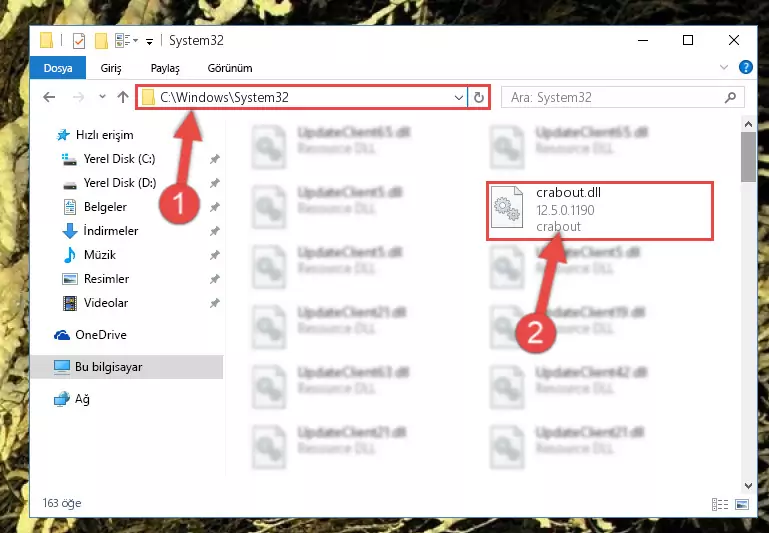769x533 pixels.
Task: Click the crabout.dll gear file icon
Action: (x=507, y=207)
